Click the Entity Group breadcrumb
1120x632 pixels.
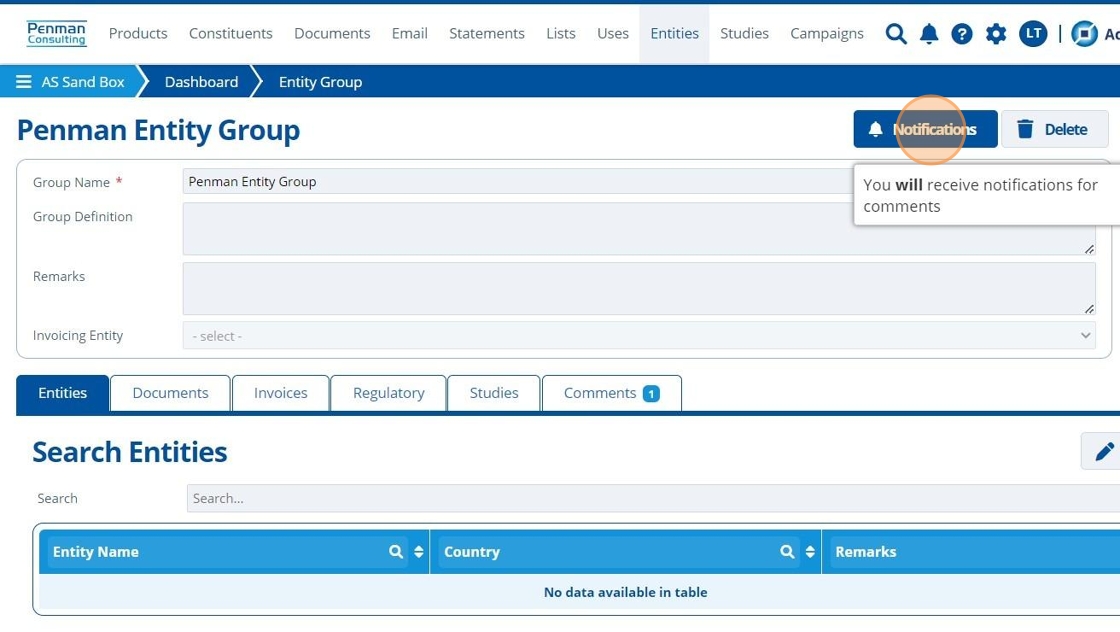320,82
